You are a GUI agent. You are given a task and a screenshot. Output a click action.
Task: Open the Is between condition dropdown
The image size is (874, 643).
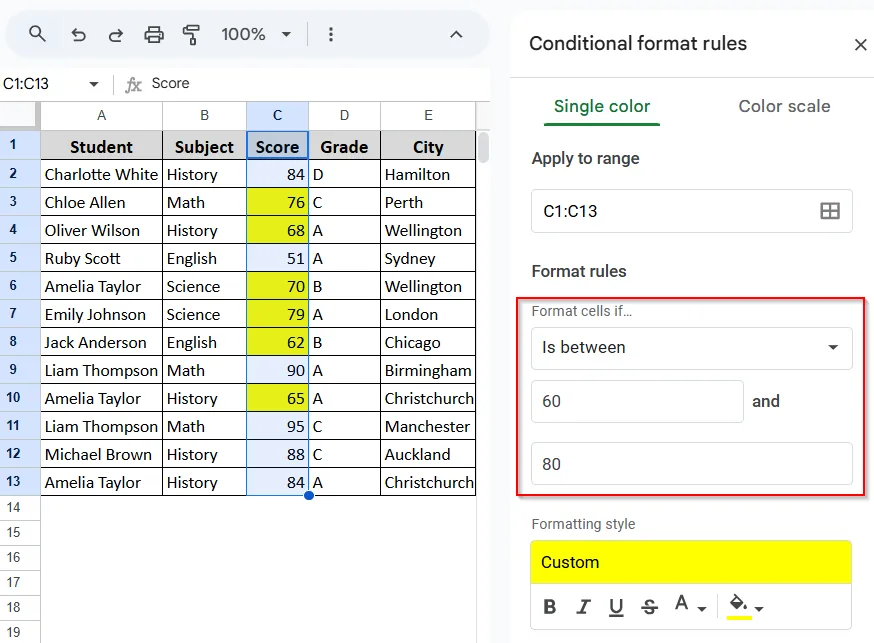pos(692,348)
